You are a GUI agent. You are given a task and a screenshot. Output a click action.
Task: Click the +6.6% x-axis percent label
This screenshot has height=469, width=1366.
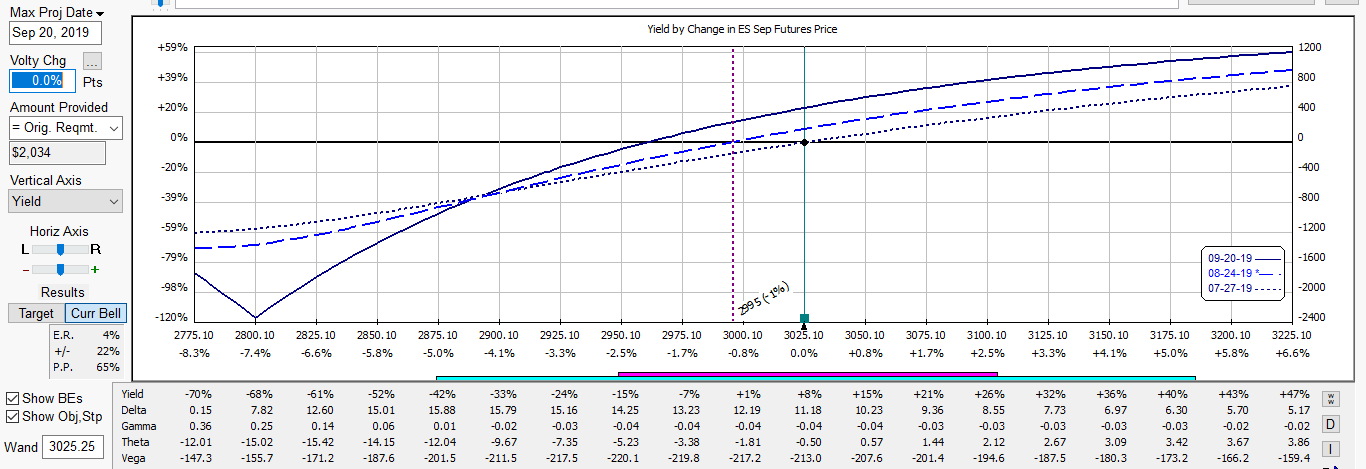coord(1291,353)
